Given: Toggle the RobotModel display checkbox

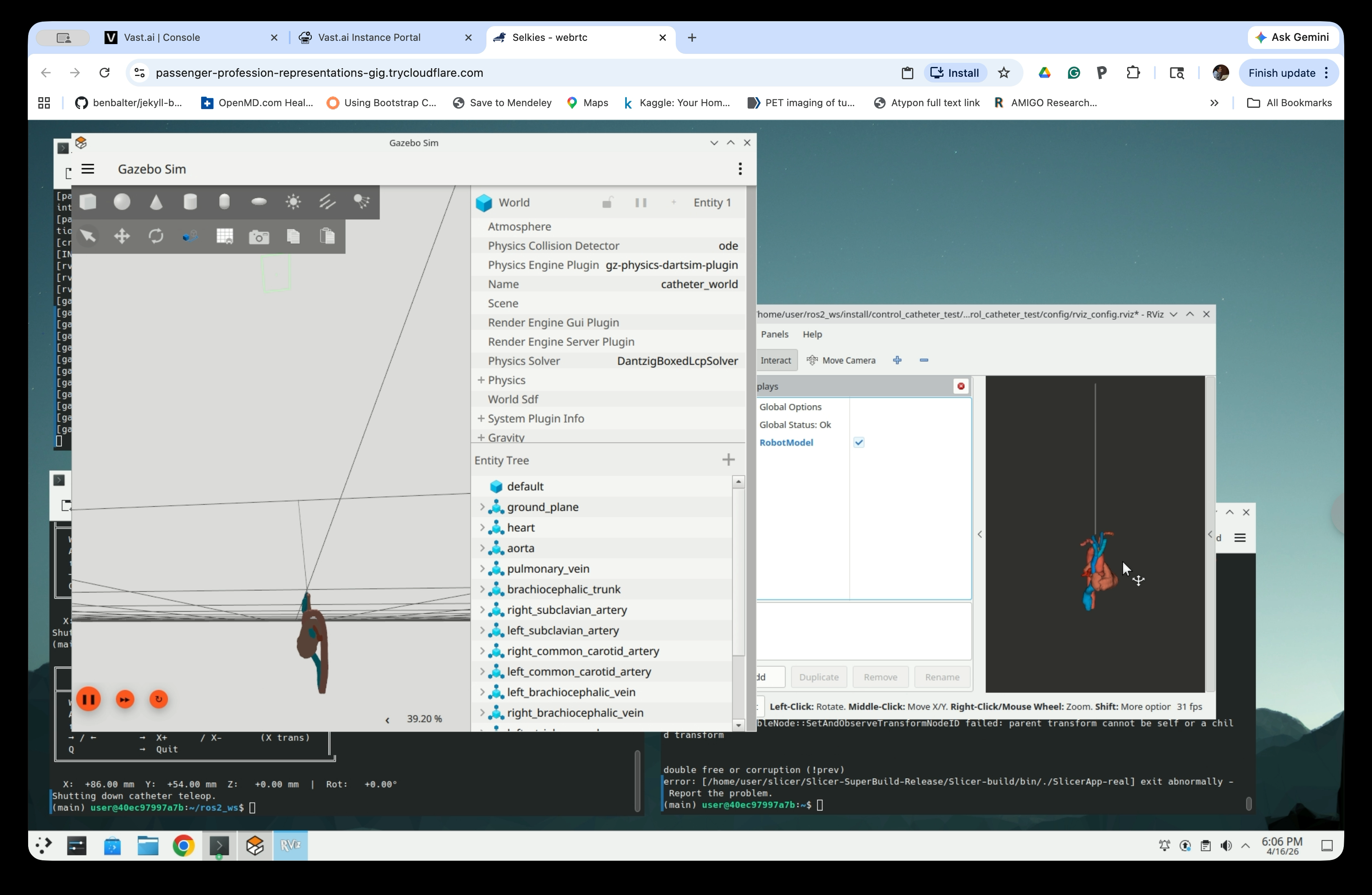Looking at the screenshot, I should tap(859, 442).
